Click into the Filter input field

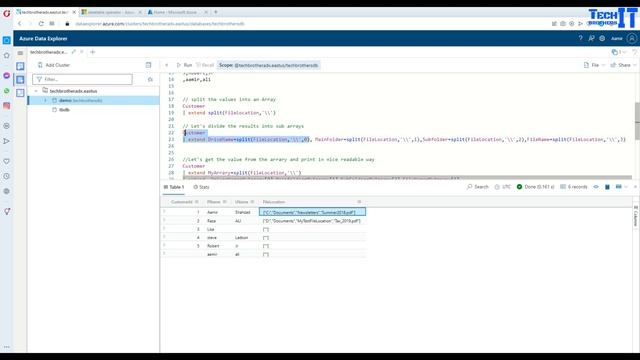82,79
